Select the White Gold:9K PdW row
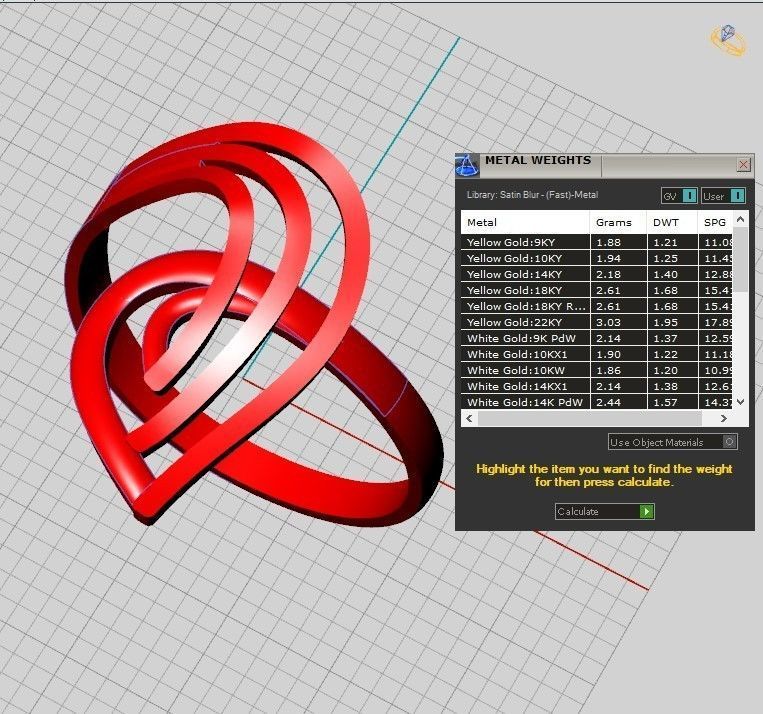This screenshot has height=714, width=763. click(x=597, y=338)
